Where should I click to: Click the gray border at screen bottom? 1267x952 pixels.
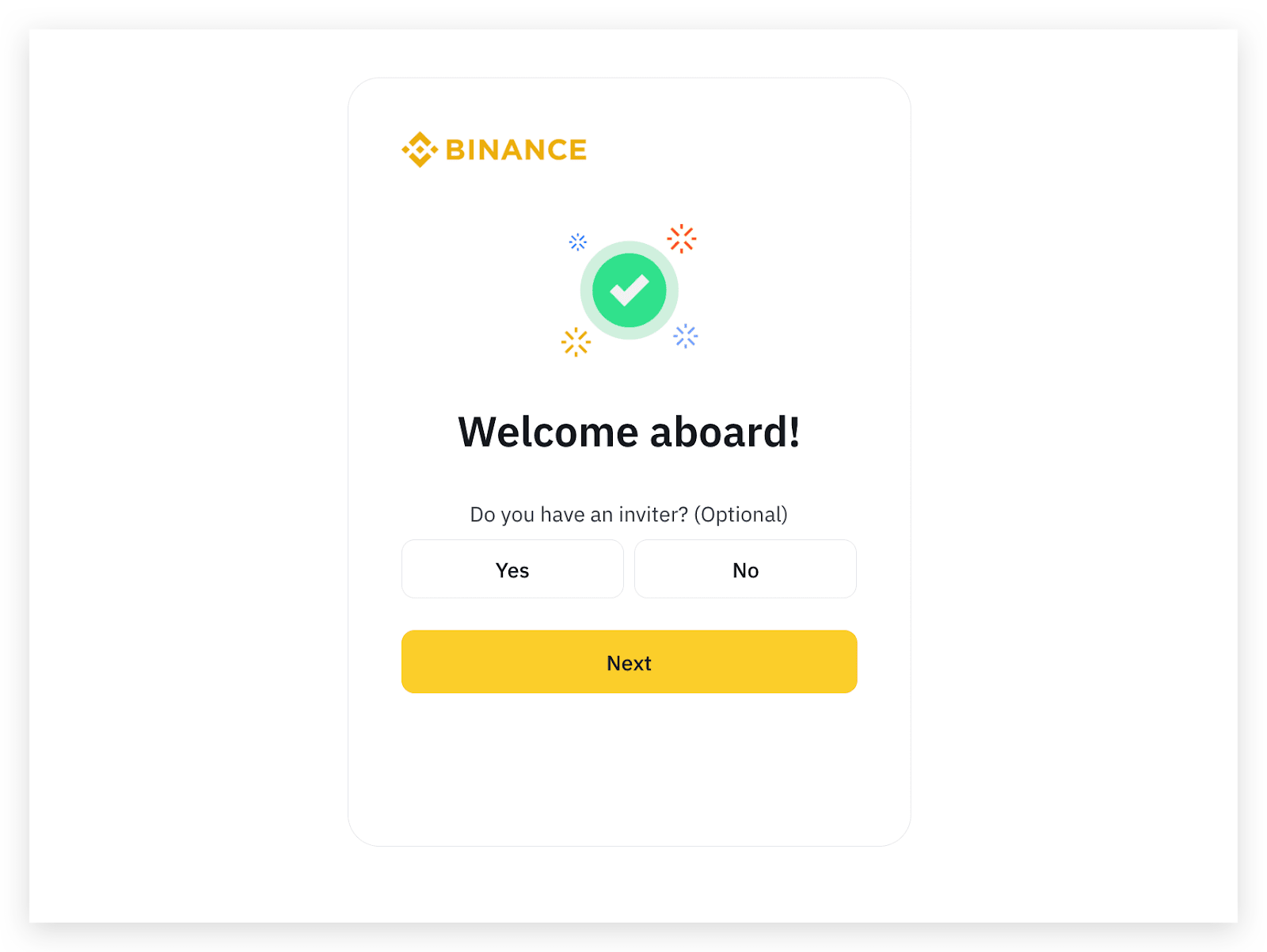coord(633,938)
